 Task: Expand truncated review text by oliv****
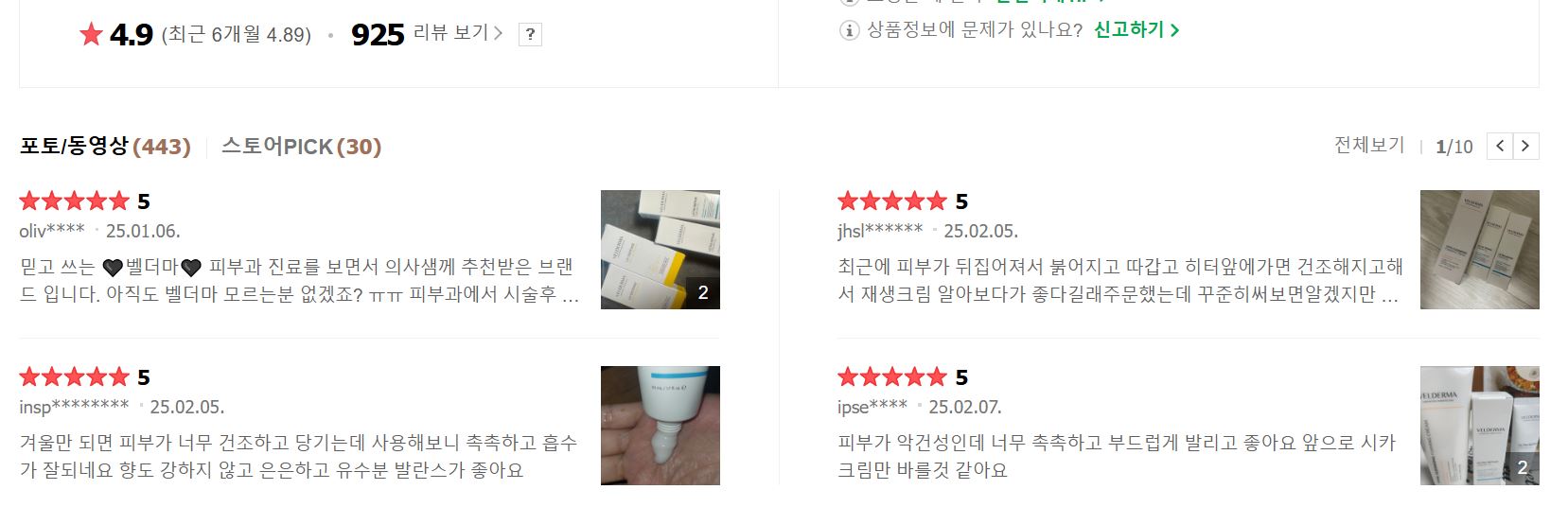(299, 281)
